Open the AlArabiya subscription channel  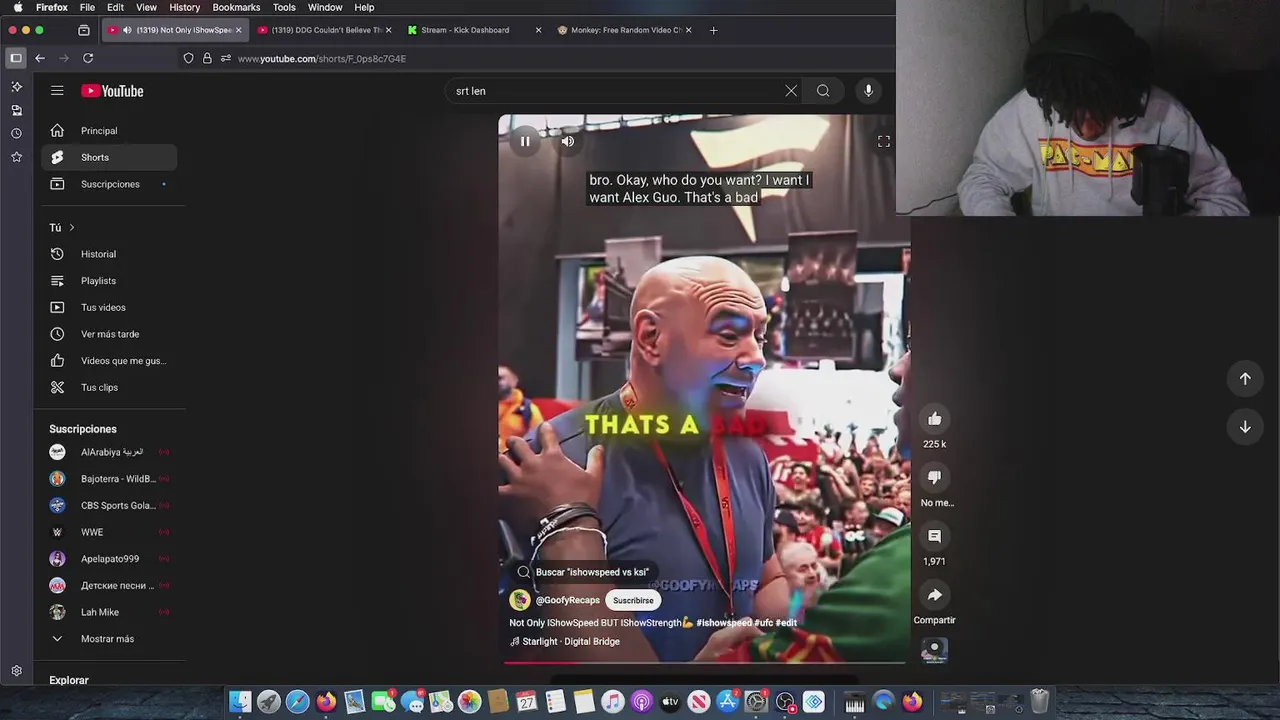[x=109, y=452]
